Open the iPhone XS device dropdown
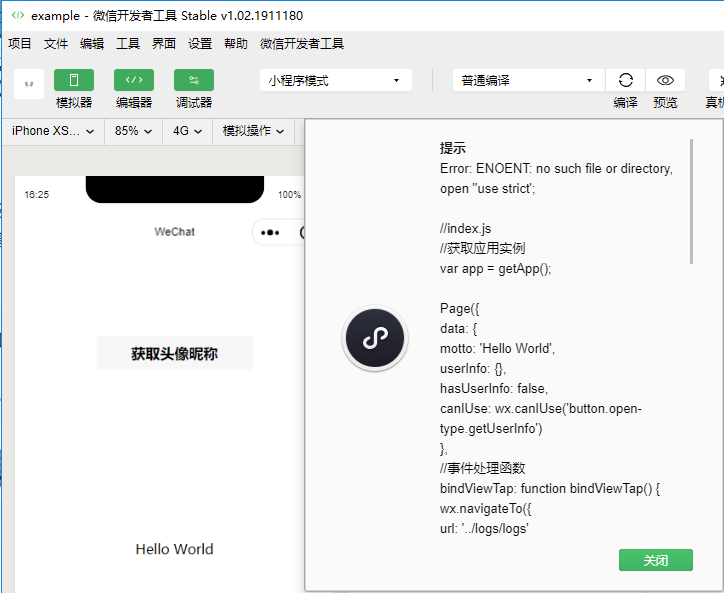 [x=53, y=131]
